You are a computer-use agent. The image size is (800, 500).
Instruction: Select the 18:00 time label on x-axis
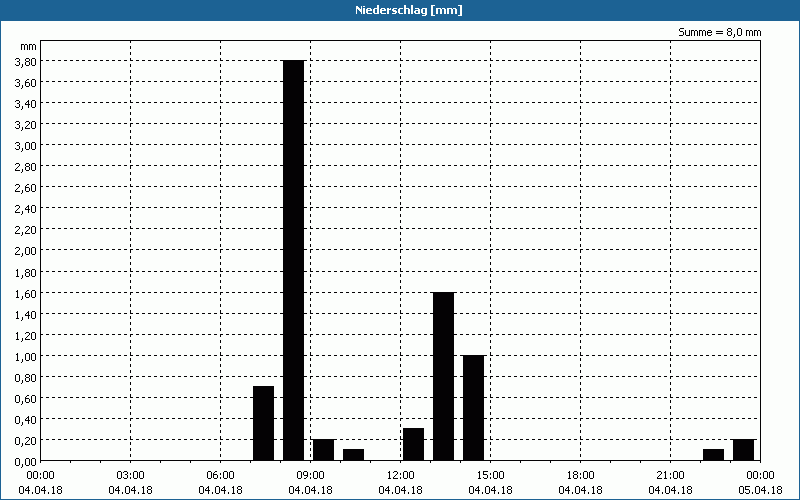[581, 476]
